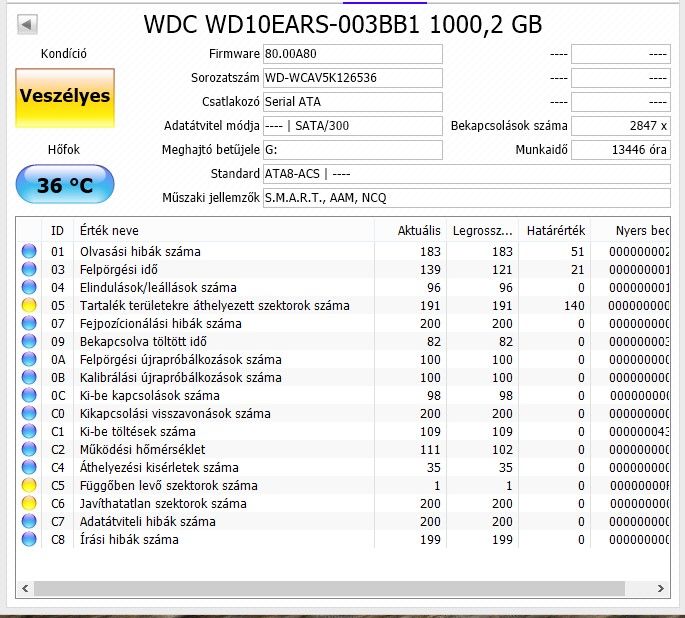Click the Veszélyes health status button
The height and width of the screenshot is (618, 685).
coord(65,98)
